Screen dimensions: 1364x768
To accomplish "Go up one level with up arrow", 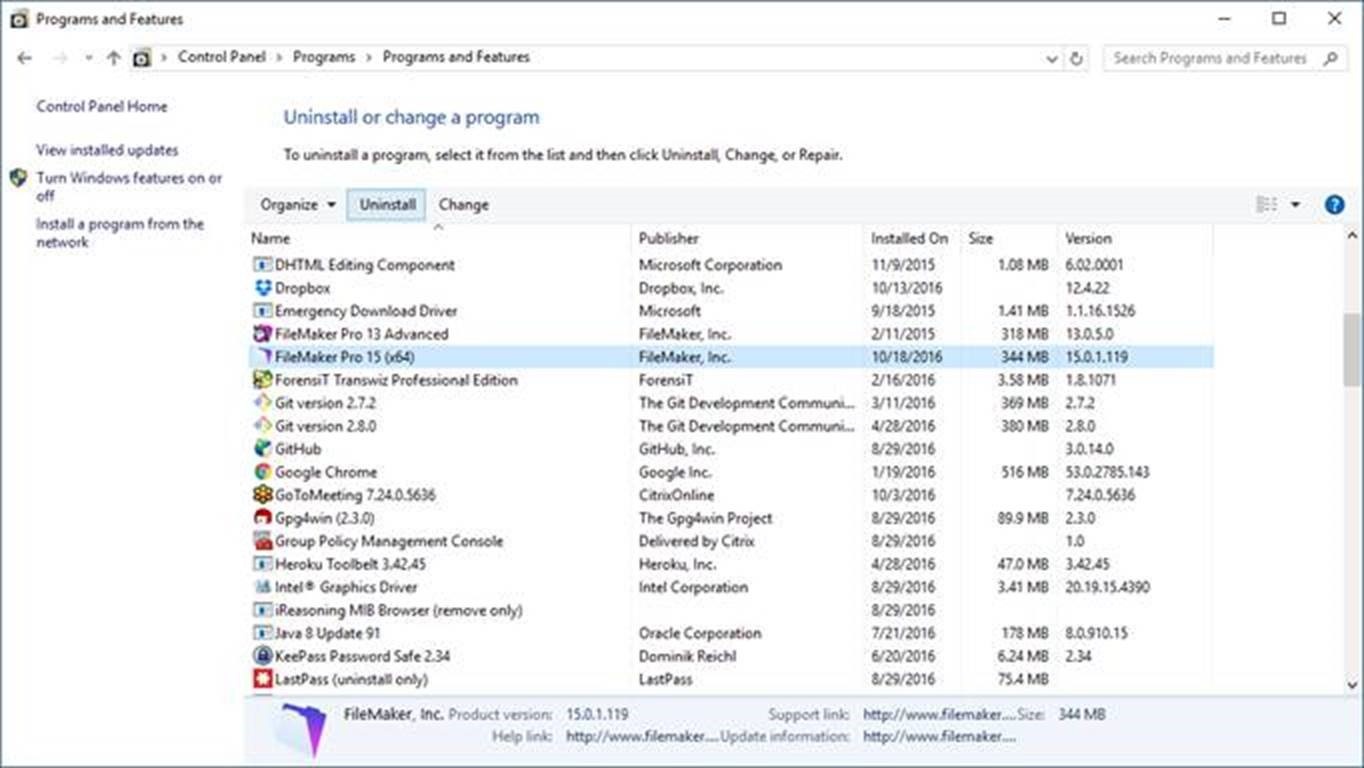I will click(113, 58).
